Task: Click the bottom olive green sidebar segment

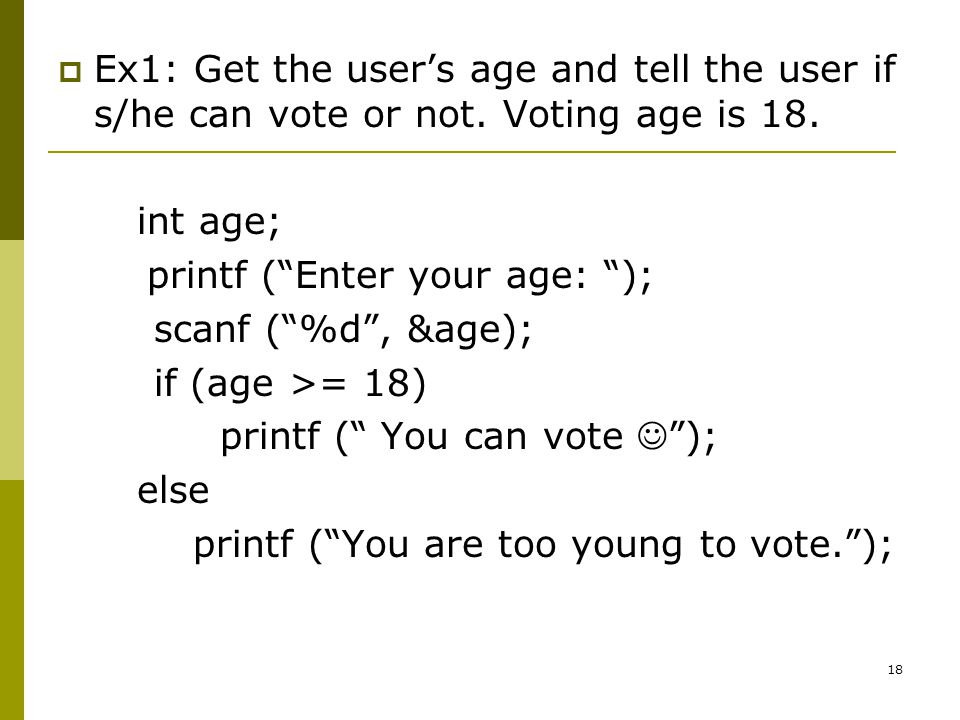Action: (x=12, y=600)
